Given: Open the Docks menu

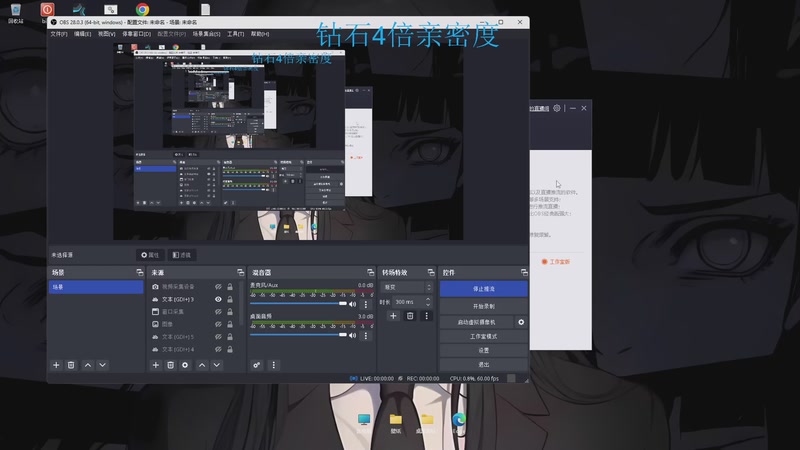Looking at the screenshot, I should 136,34.
